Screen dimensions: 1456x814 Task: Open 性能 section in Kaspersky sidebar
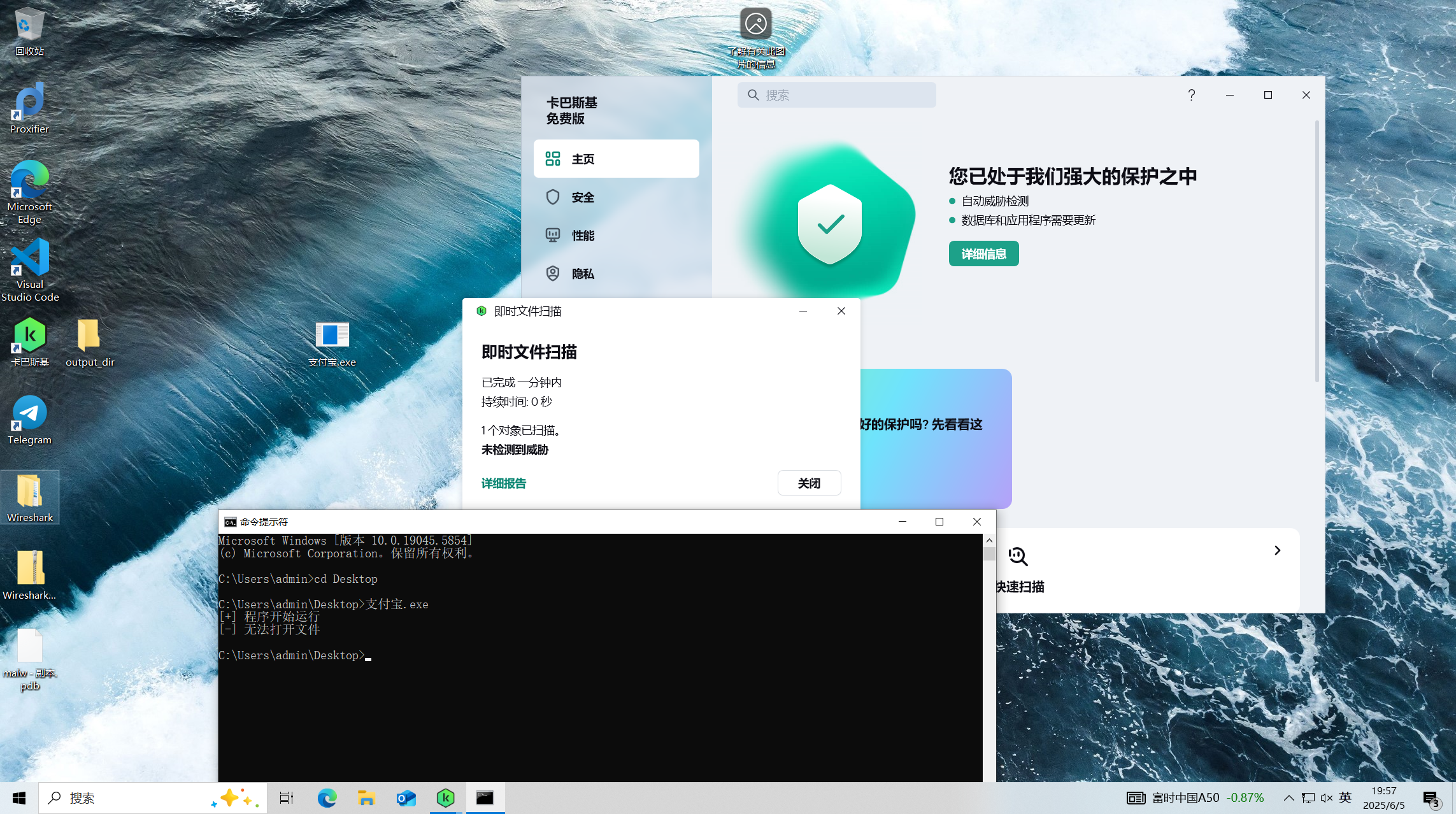[616, 235]
